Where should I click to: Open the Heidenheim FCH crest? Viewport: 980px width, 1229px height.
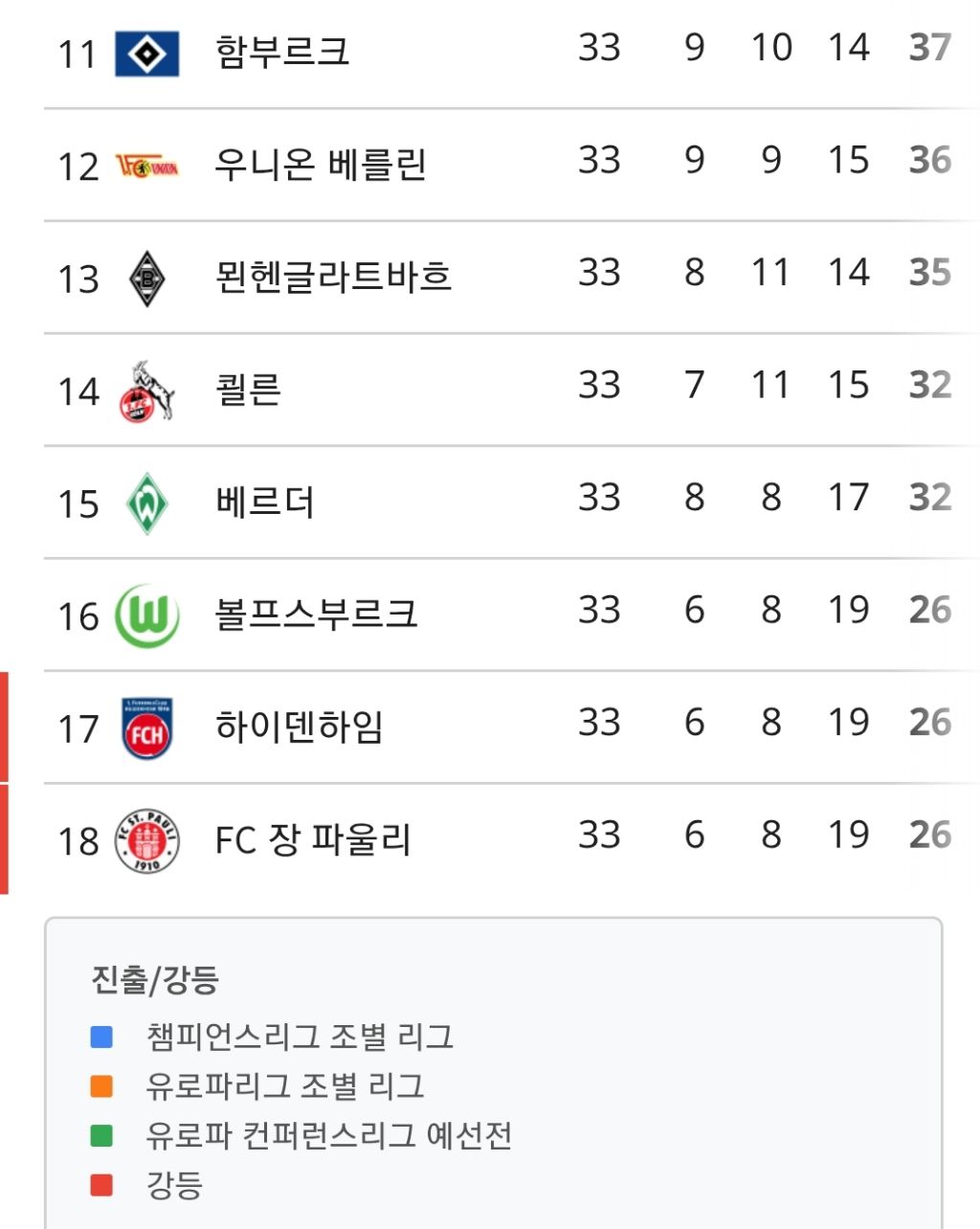coord(146,728)
